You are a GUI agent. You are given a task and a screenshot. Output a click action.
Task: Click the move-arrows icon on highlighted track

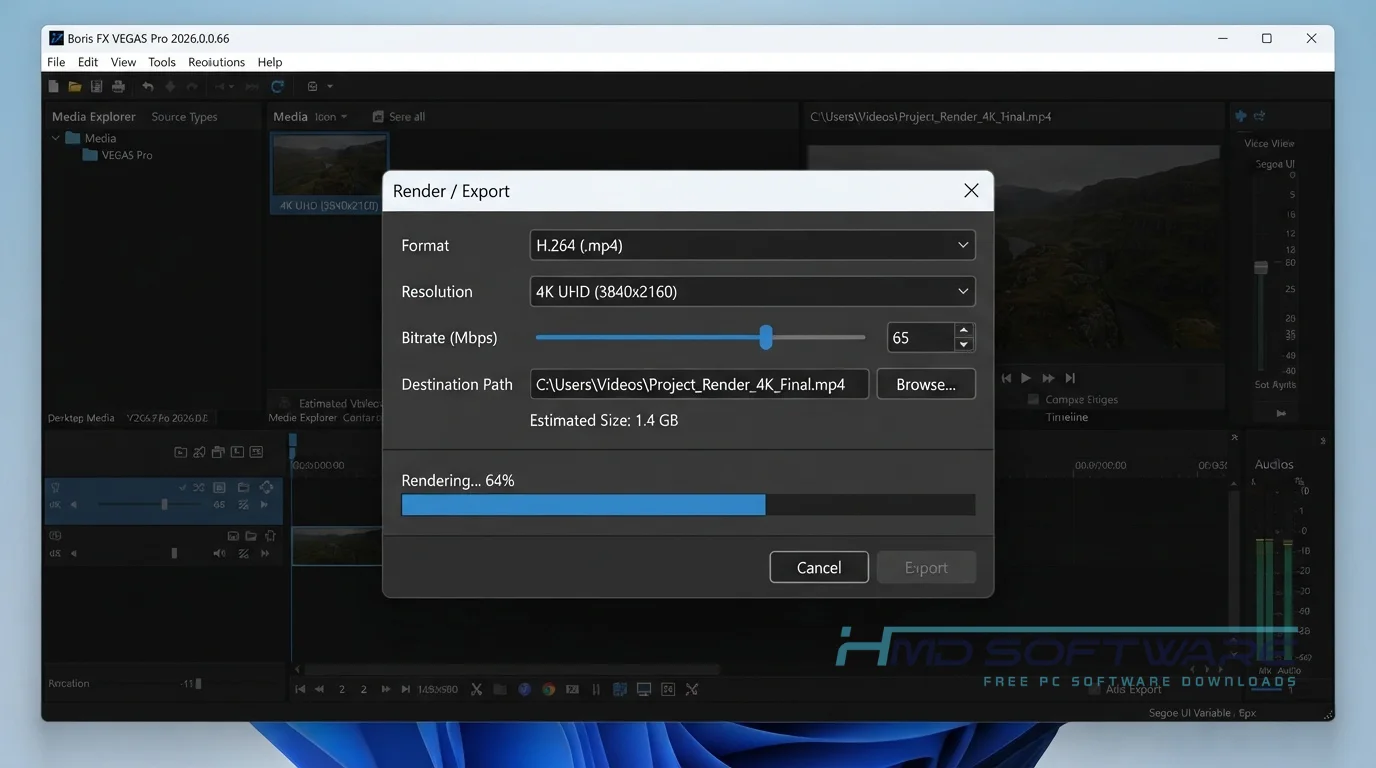click(x=266, y=487)
